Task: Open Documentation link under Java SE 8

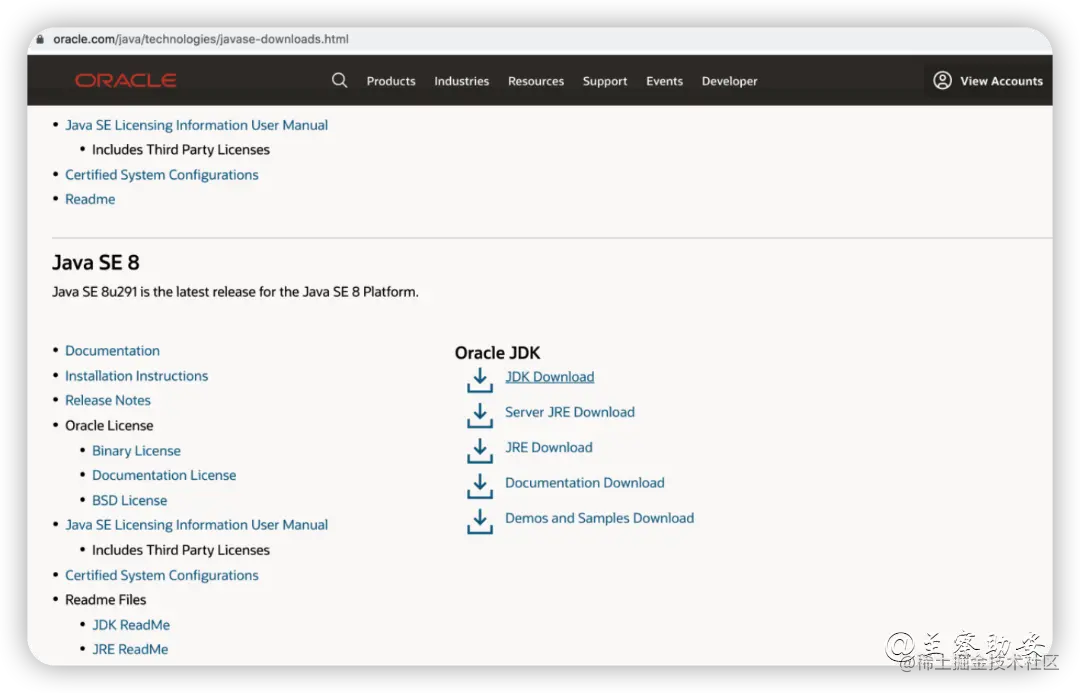Action: [112, 351]
